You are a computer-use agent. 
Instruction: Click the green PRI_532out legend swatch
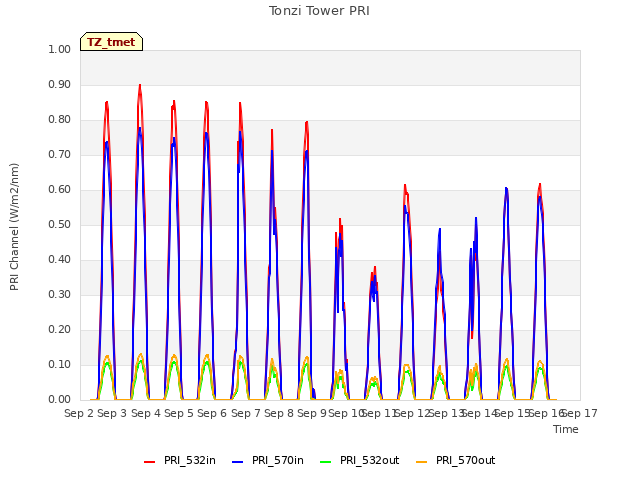[326, 461]
